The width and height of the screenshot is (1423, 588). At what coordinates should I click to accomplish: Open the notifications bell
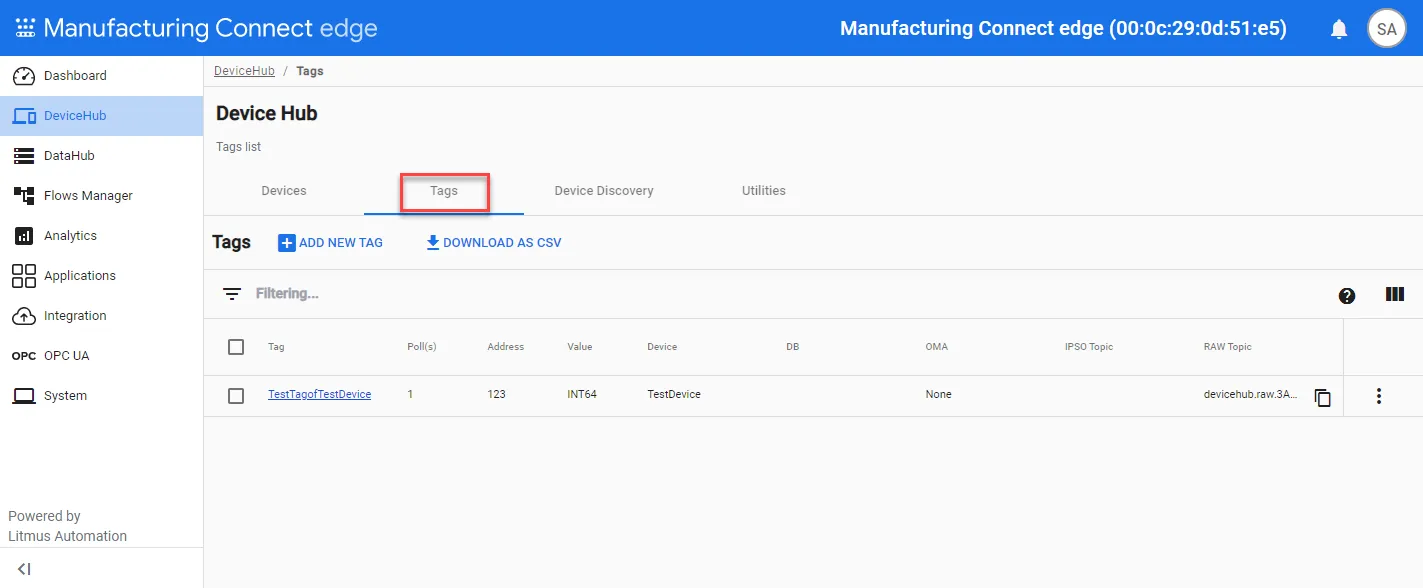tap(1339, 29)
